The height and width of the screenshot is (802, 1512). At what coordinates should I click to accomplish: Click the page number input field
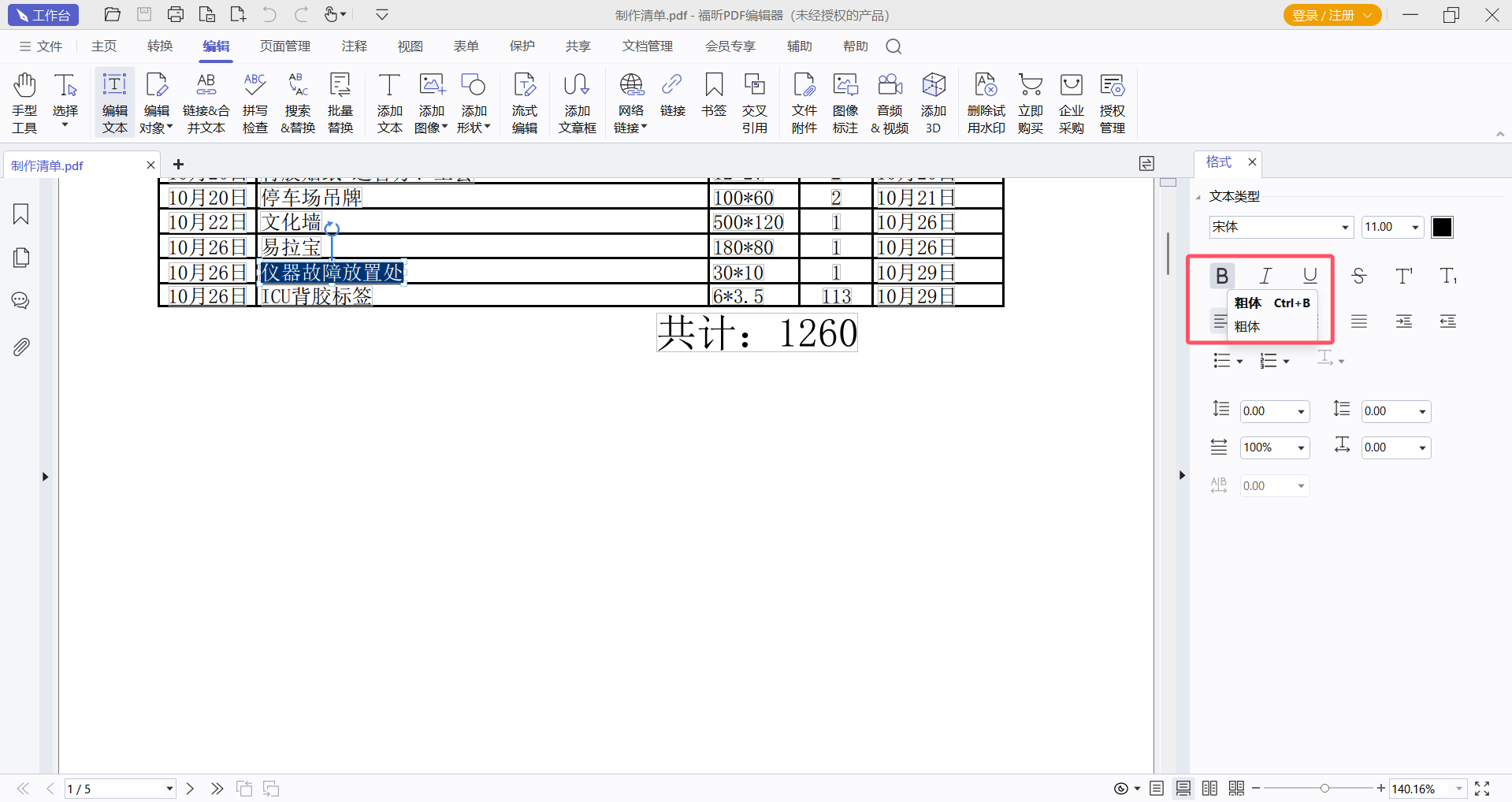[x=114, y=789]
